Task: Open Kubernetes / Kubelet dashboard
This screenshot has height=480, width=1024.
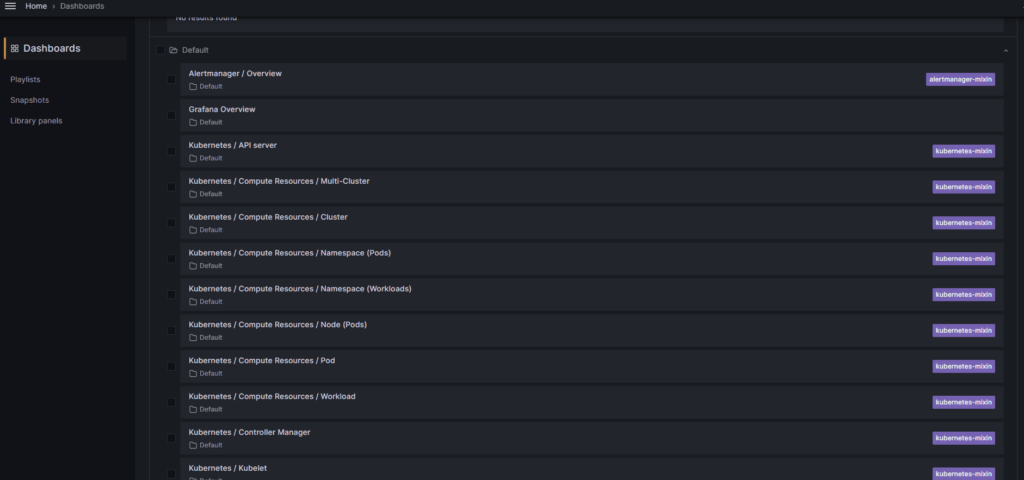Action: pyautogui.click(x=228, y=468)
